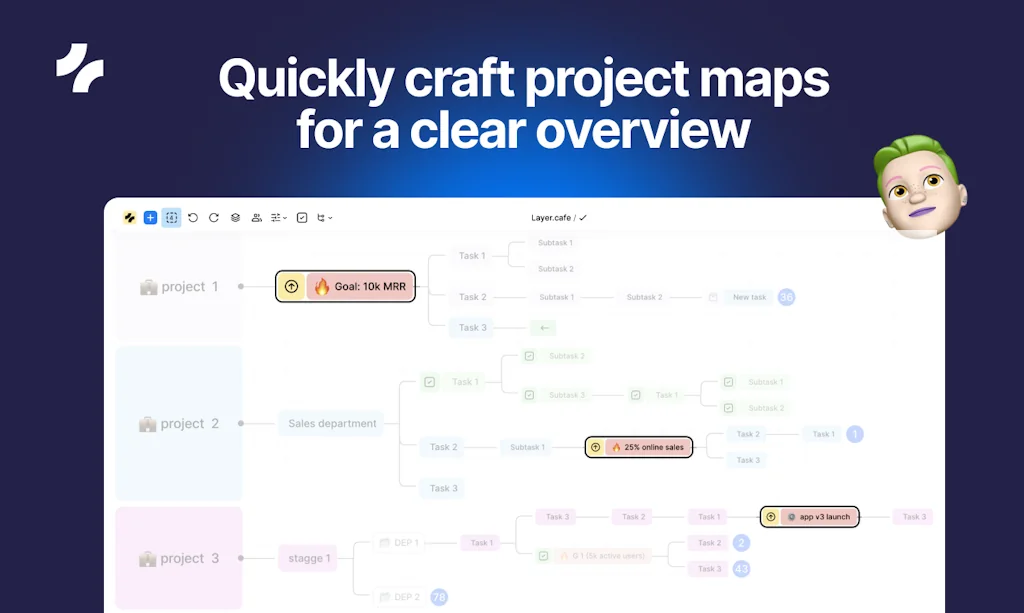
Task: Select Task 2 node next to Sales department
Action: pyautogui.click(x=443, y=447)
